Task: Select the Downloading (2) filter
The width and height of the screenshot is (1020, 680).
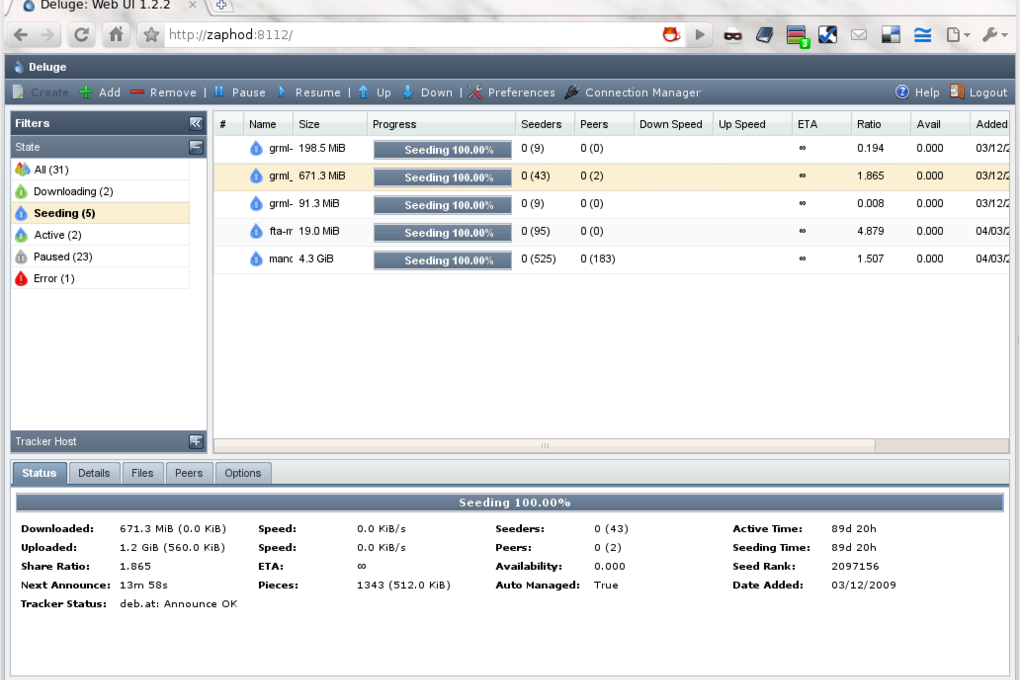Action: coord(101,191)
